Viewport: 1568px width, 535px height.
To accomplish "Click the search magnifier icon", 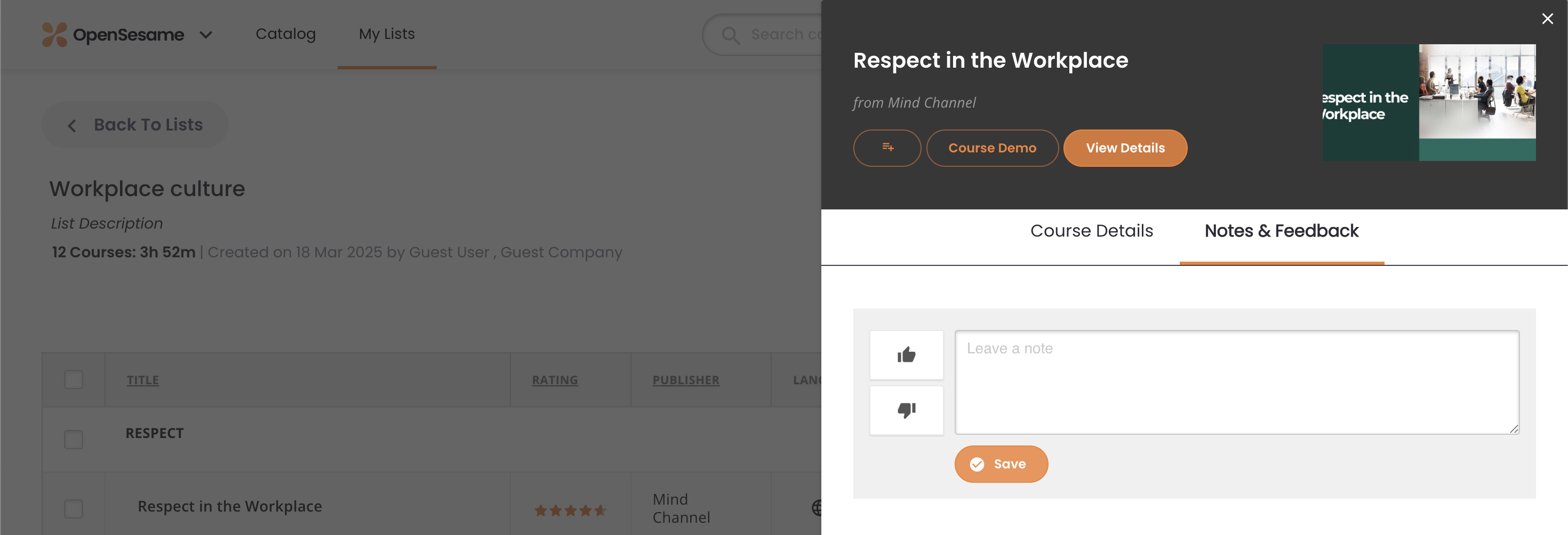I will 731,35.
